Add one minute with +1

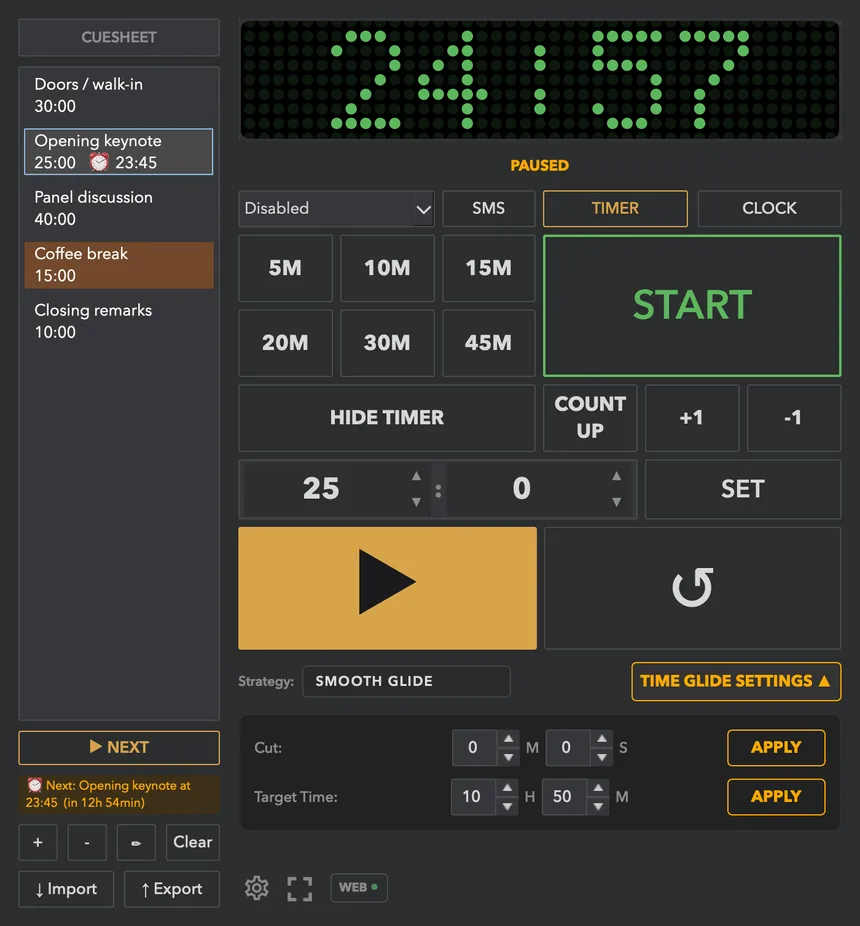(x=692, y=418)
